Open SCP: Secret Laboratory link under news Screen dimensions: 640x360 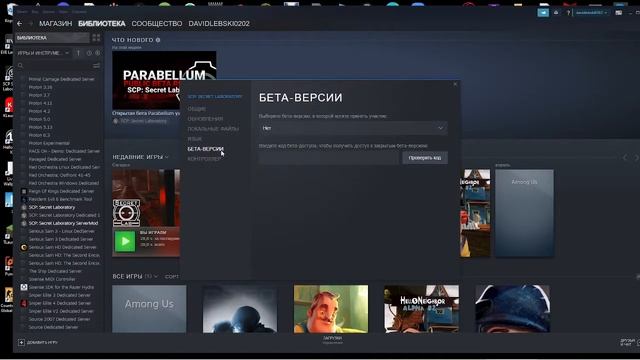tap(143, 121)
